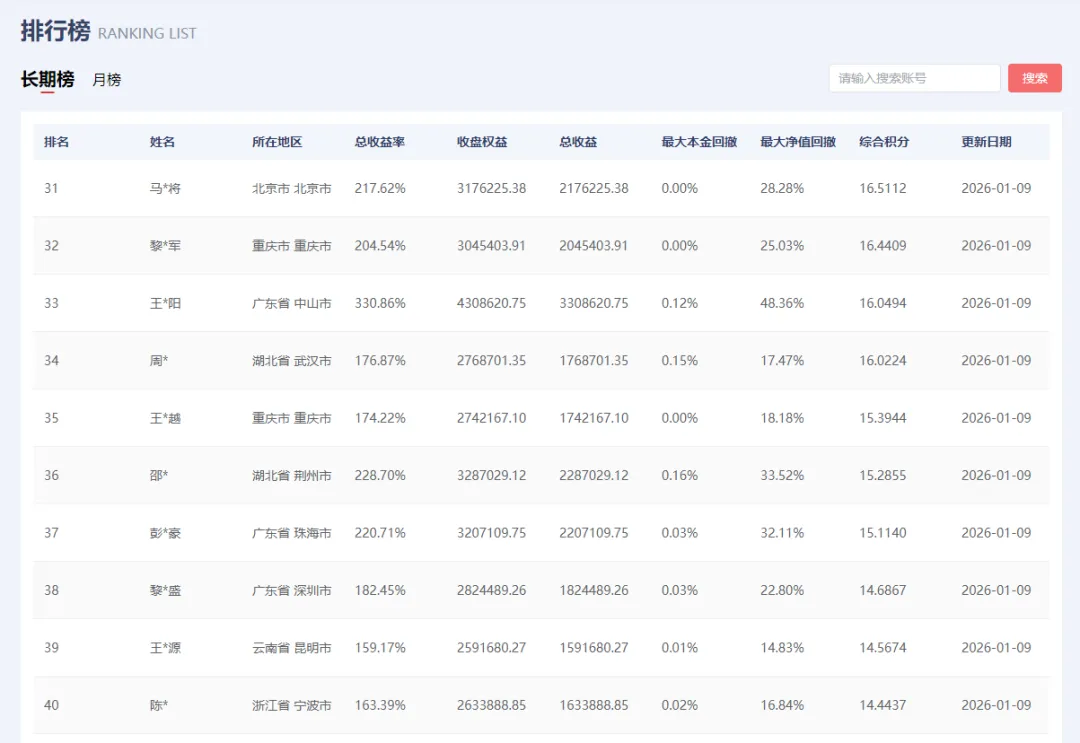Click the red 搜索 button
Viewport: 1080px width, 743px height.
1035,78
